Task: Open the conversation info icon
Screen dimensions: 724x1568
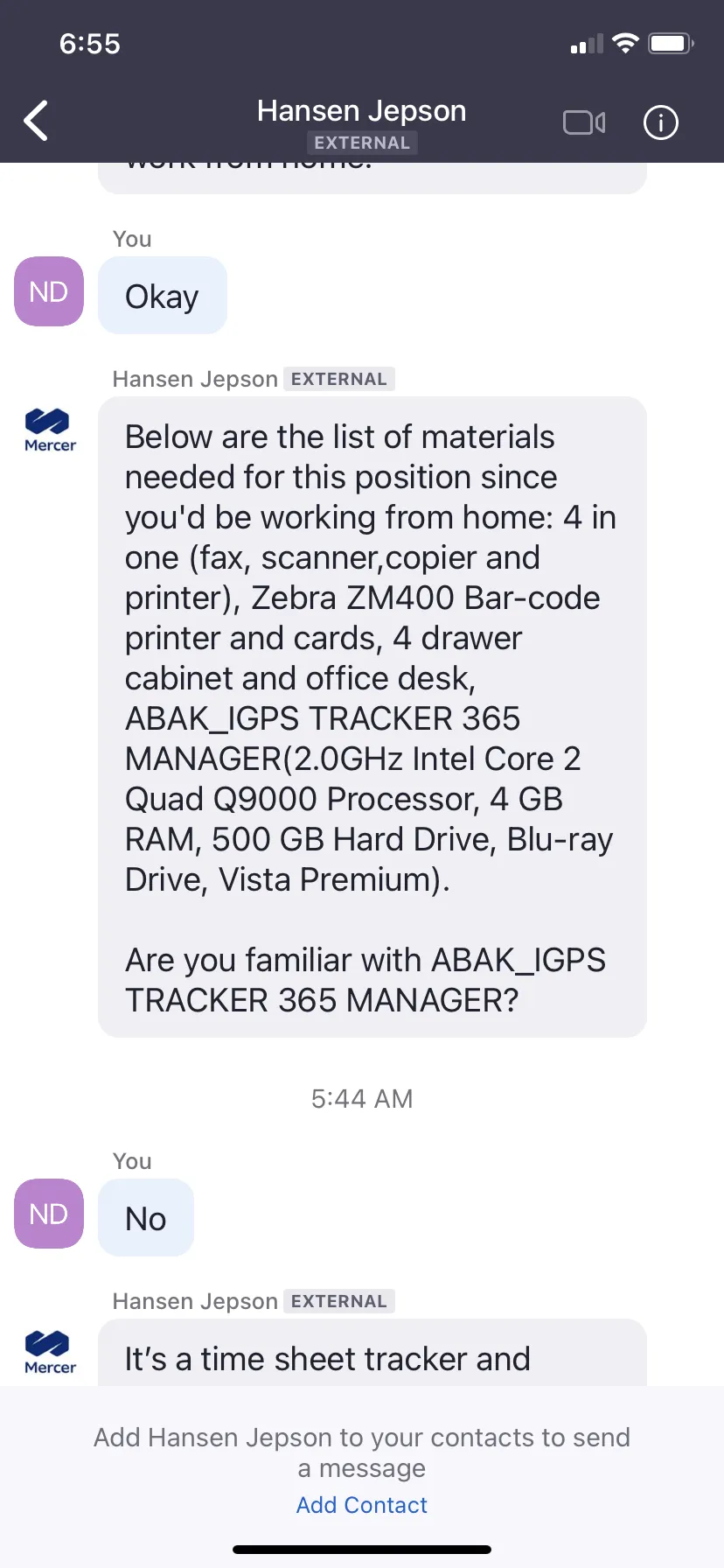Action: (660, 122)
